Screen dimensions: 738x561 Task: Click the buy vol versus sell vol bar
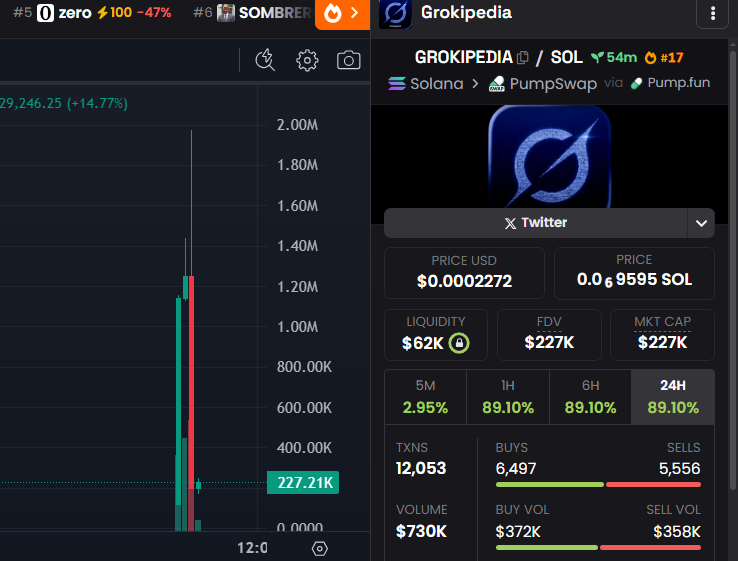[598, 547]
